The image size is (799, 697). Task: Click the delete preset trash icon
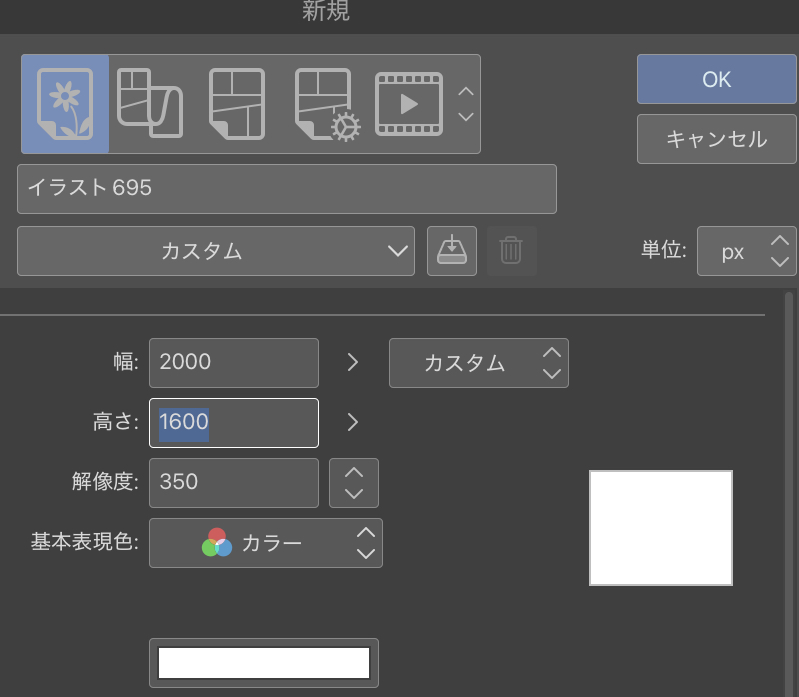pyautogui.click(x=511, y=251)
